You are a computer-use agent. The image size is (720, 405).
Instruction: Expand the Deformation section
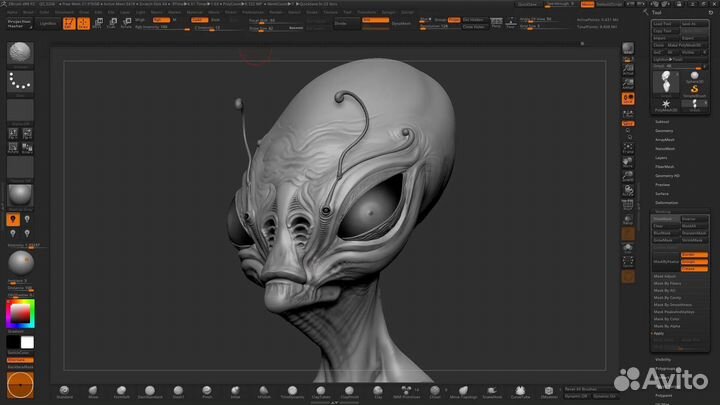pyautogui.click(x=665, y=202)
